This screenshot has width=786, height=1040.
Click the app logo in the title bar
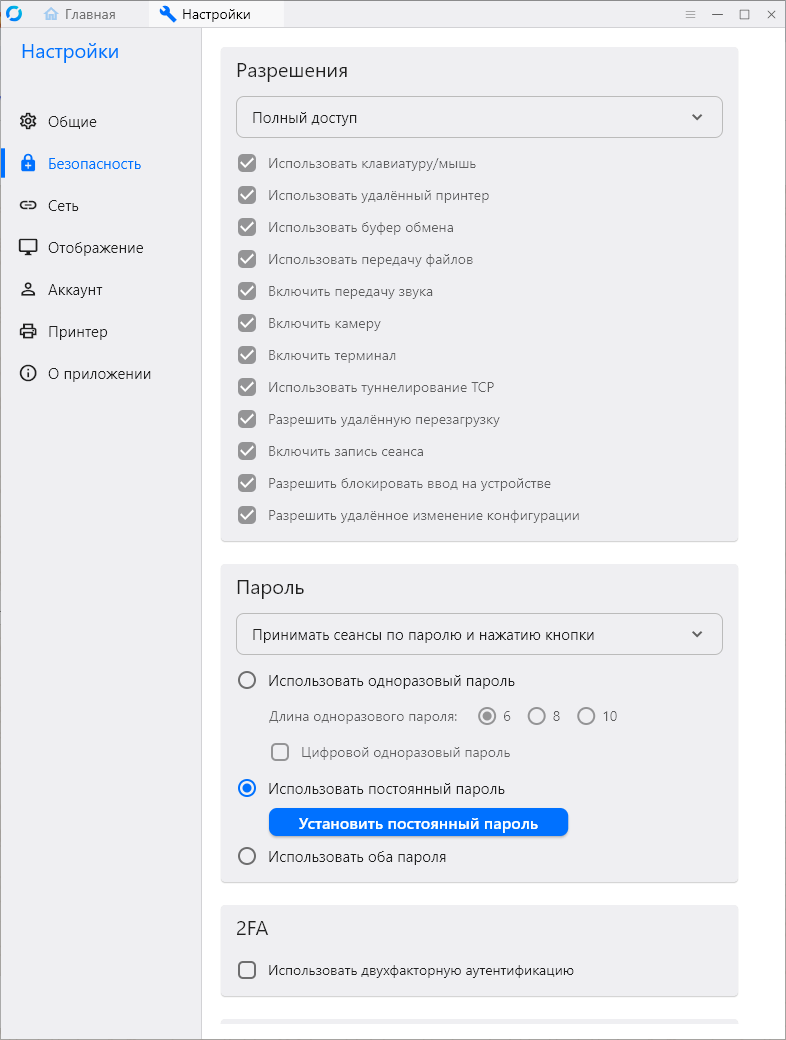tap(14, 14)
